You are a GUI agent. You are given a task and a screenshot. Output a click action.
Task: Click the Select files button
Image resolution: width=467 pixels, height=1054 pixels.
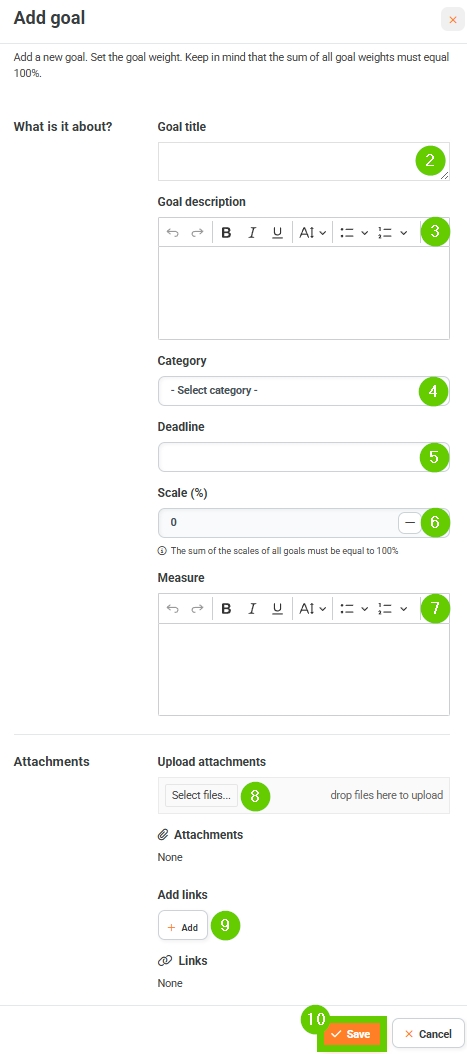pos(201,795)
